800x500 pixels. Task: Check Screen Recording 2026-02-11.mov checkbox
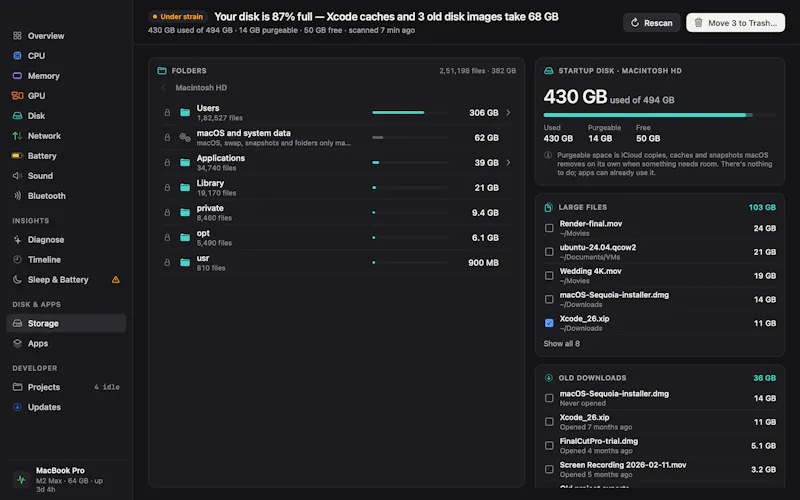(549, 469)
